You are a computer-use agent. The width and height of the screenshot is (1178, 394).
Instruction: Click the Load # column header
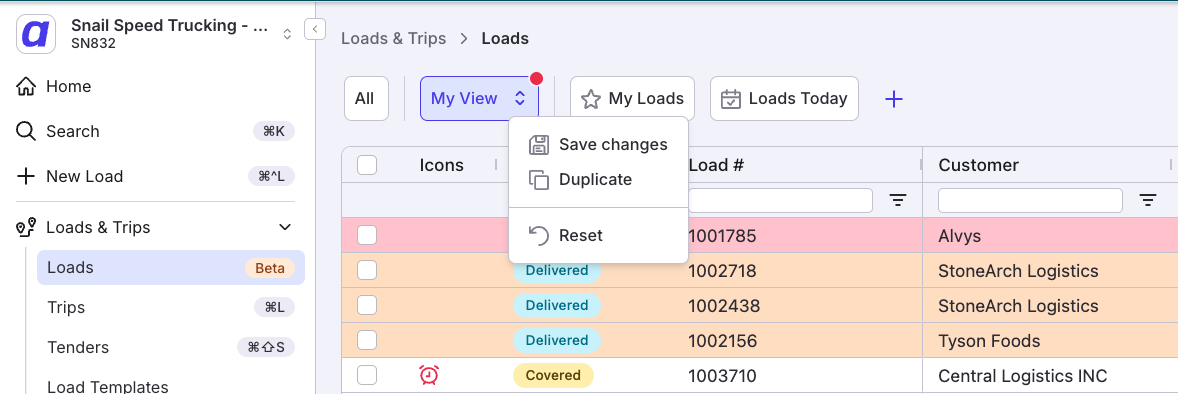click(716, 165)
